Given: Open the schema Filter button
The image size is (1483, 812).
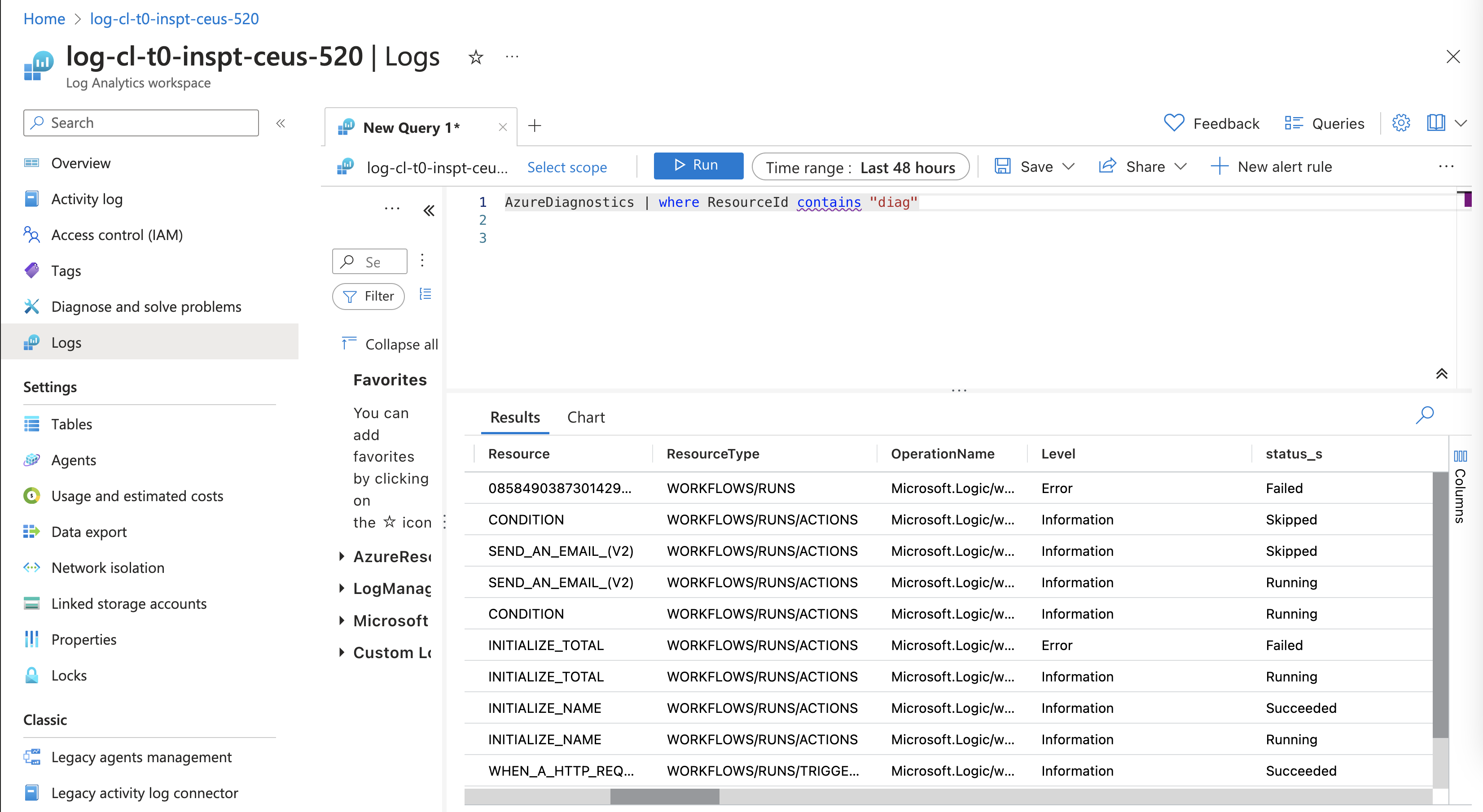Looking at the screenshot, I should coord(369,296).
